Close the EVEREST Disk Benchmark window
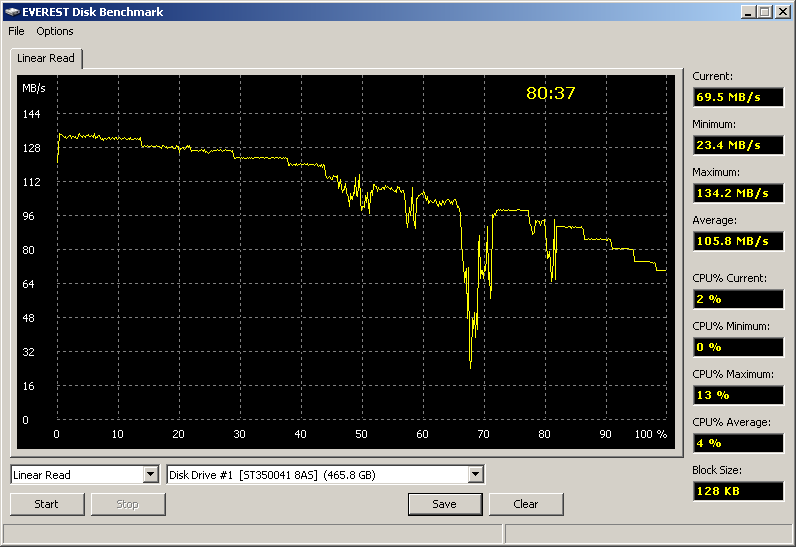The image size is (796, 547). pos(783,12)
